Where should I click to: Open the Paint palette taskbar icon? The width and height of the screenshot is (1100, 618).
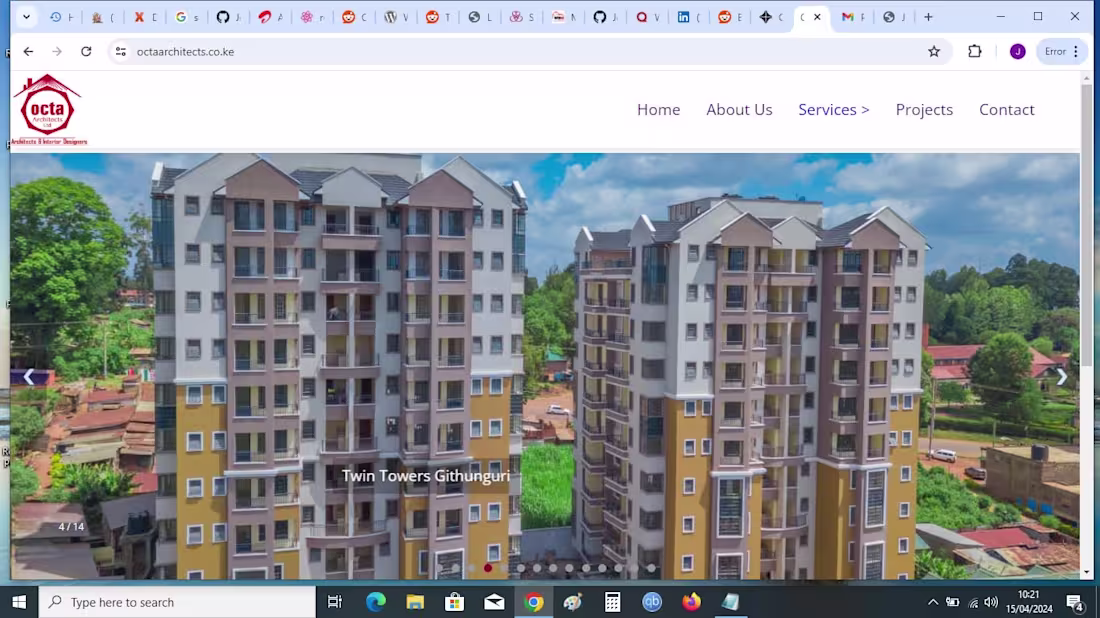pyautogui.click(x=573, y=602)
